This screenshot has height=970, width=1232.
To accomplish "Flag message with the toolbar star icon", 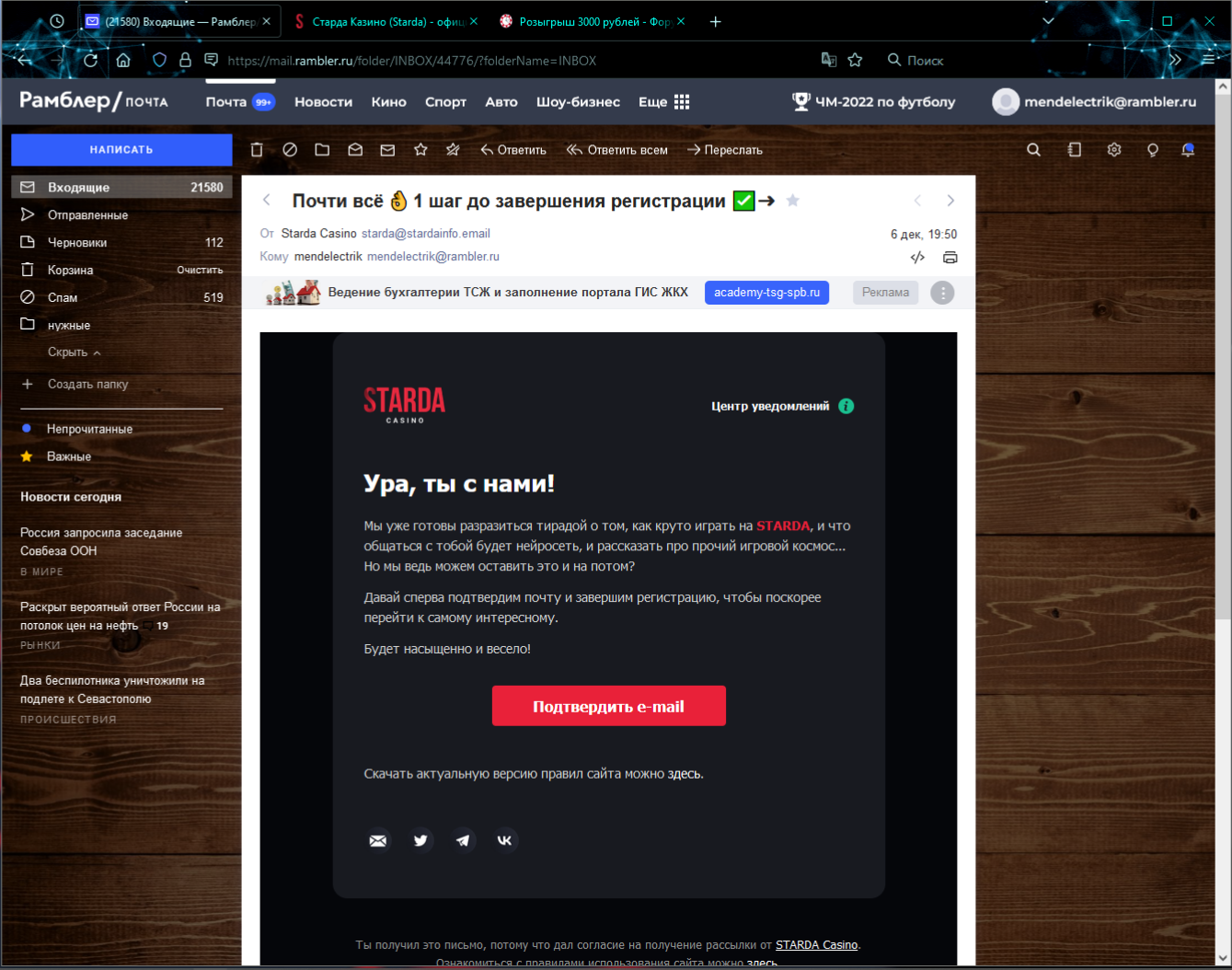I will coord(420,150).
